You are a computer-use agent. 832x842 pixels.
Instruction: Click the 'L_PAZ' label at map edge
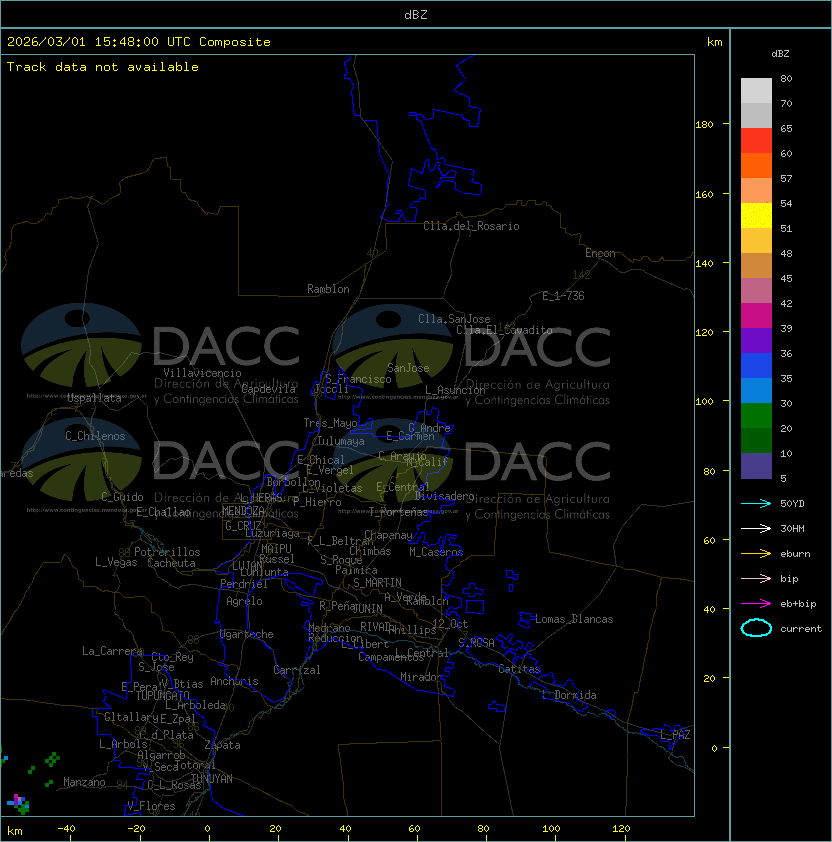pos(675,735)
